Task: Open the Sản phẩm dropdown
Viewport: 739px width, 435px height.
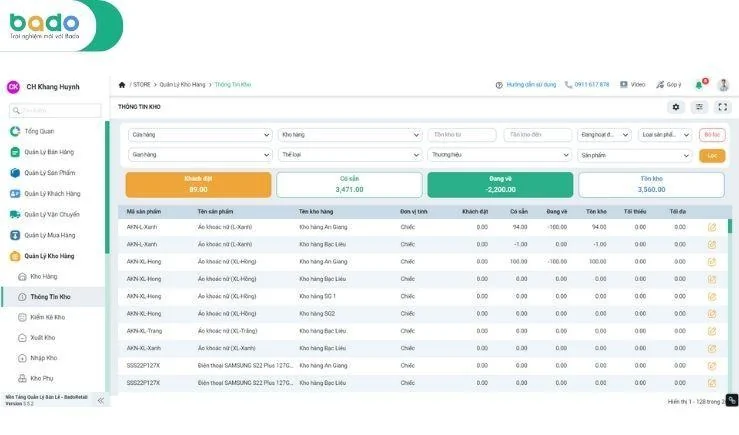Action: pos(634,156)
